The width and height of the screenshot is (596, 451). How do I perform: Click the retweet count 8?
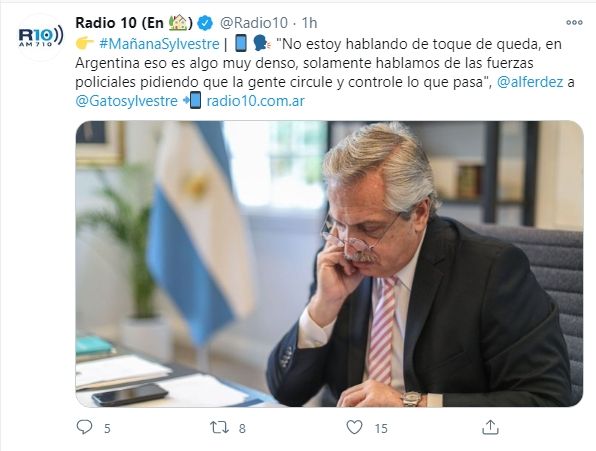[242, 429]
